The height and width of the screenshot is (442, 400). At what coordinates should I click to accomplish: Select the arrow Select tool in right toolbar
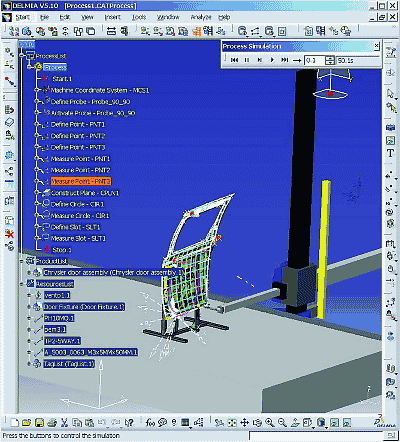(390, 94)
